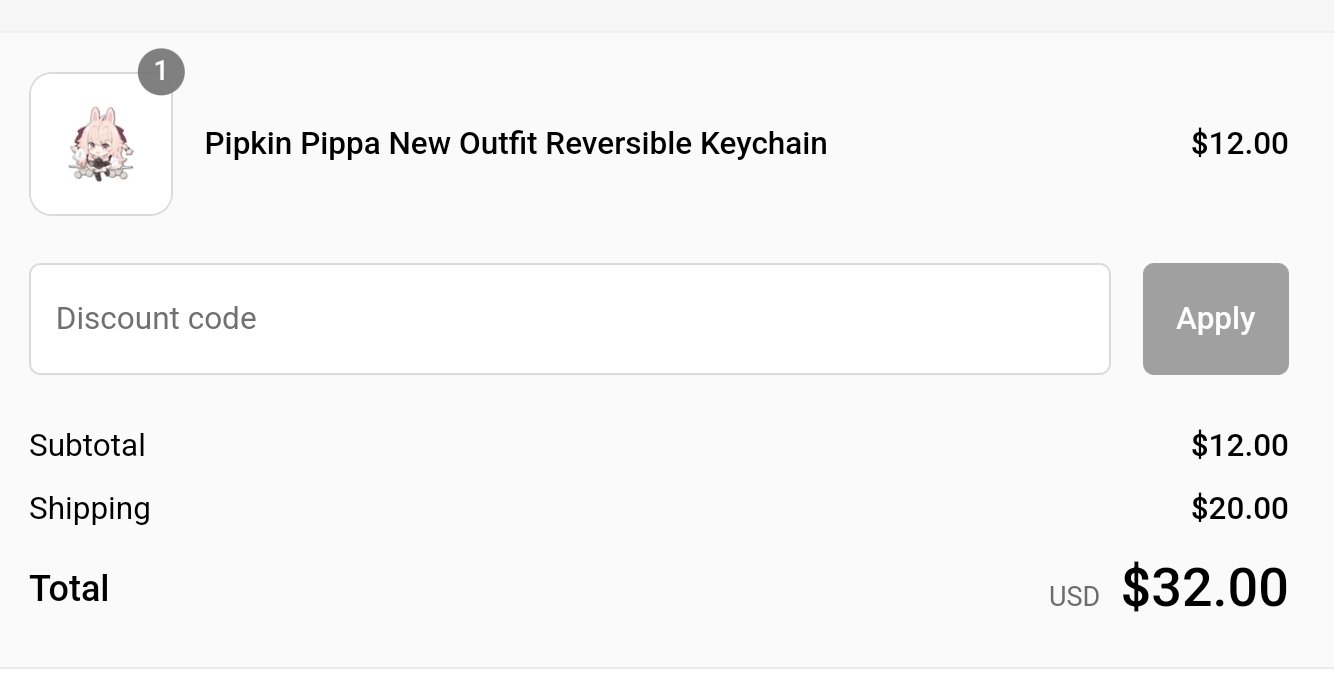This screenshot has height=673, width=1334.
Task: Click the quantity badge showing 1
Action: (x=161, y=72)
